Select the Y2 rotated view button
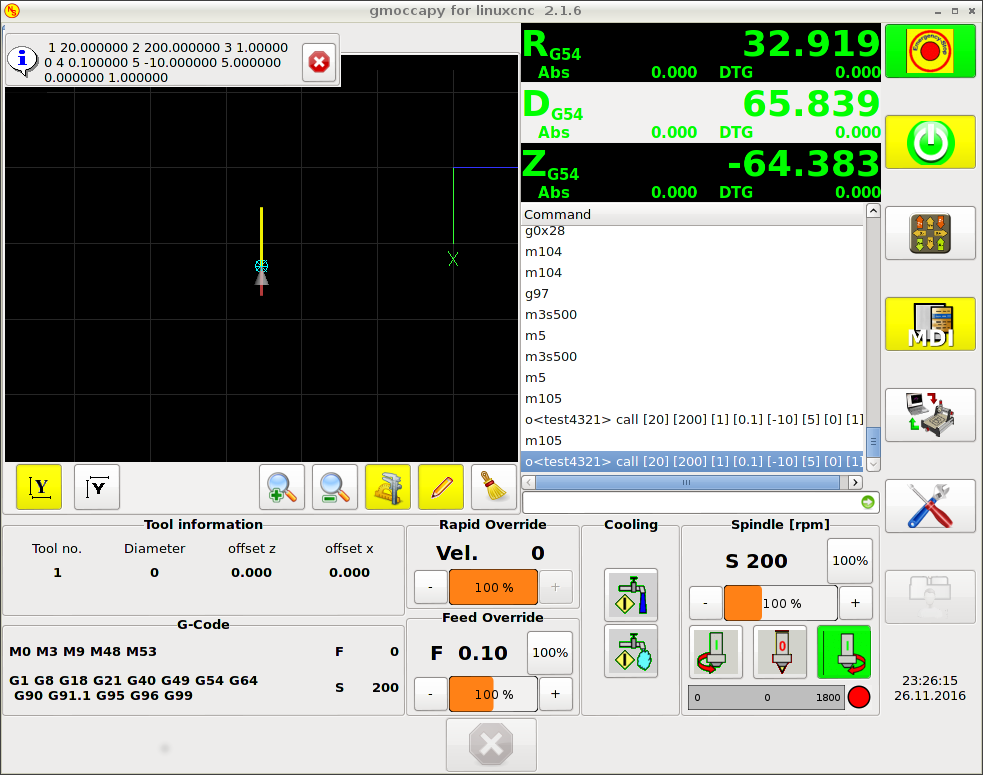 (x=97, y=487)
